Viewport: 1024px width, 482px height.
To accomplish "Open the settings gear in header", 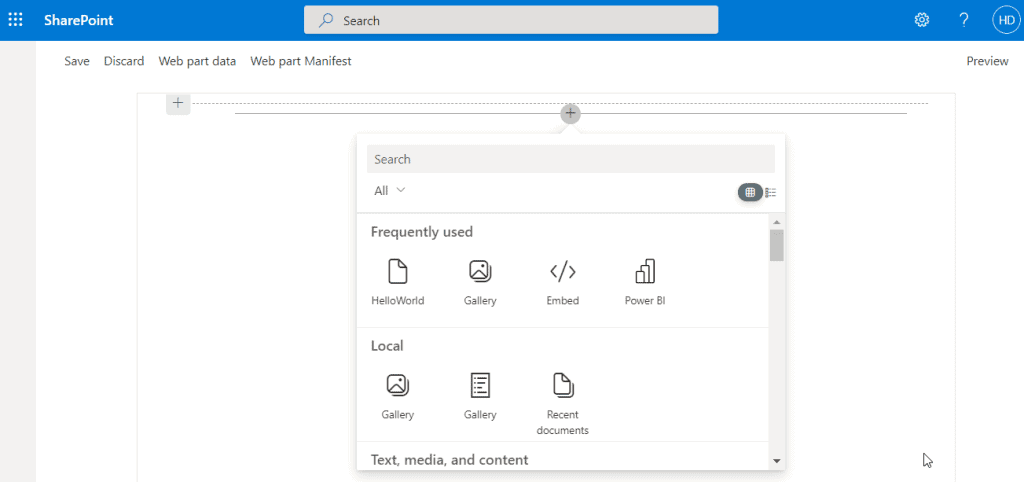I will [x=921, y=20].
